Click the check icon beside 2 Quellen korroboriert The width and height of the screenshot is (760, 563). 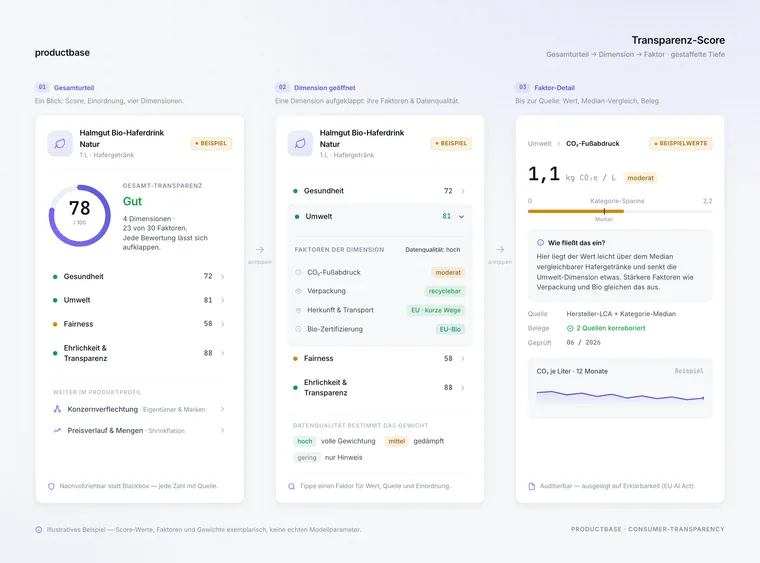[570, 328]
